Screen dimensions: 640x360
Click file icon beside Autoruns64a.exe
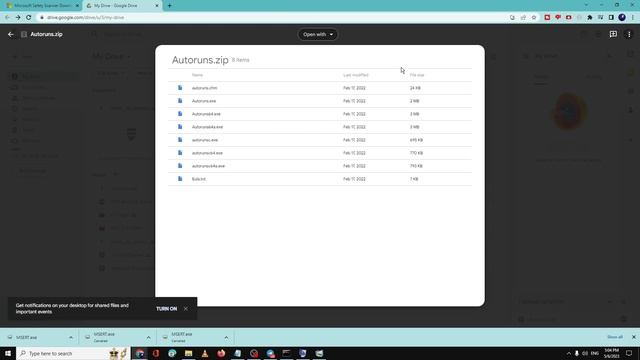click(x=180, y=127)
